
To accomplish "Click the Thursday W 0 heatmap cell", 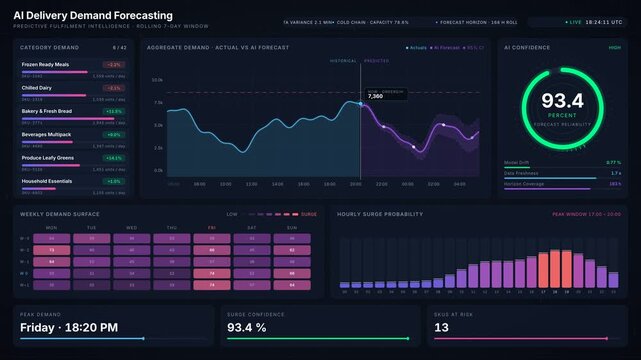I will pos(172,273).
